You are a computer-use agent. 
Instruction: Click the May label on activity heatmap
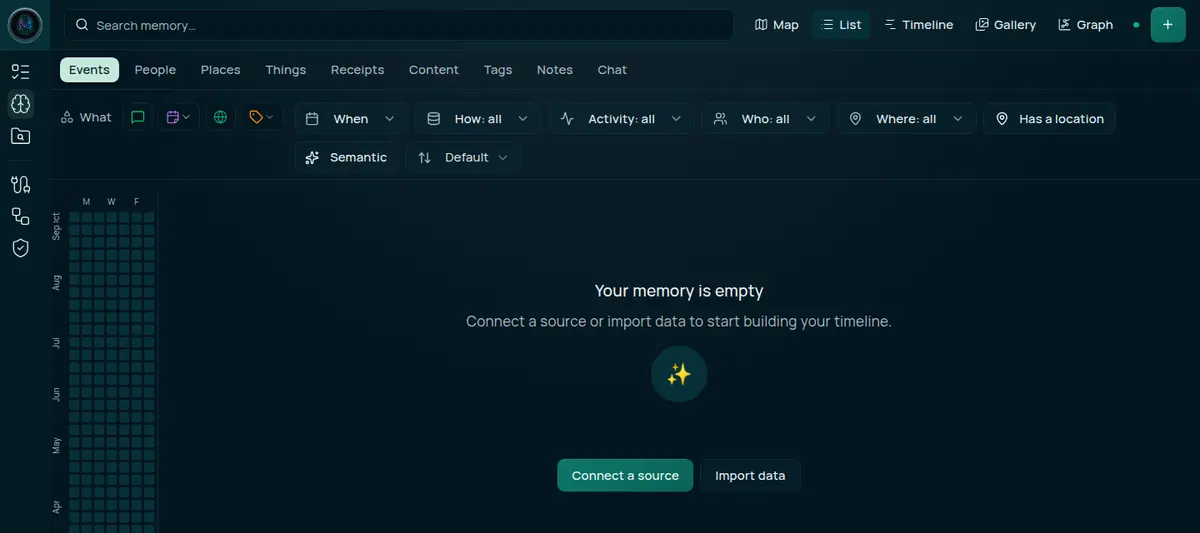click(x=57, y=446)
